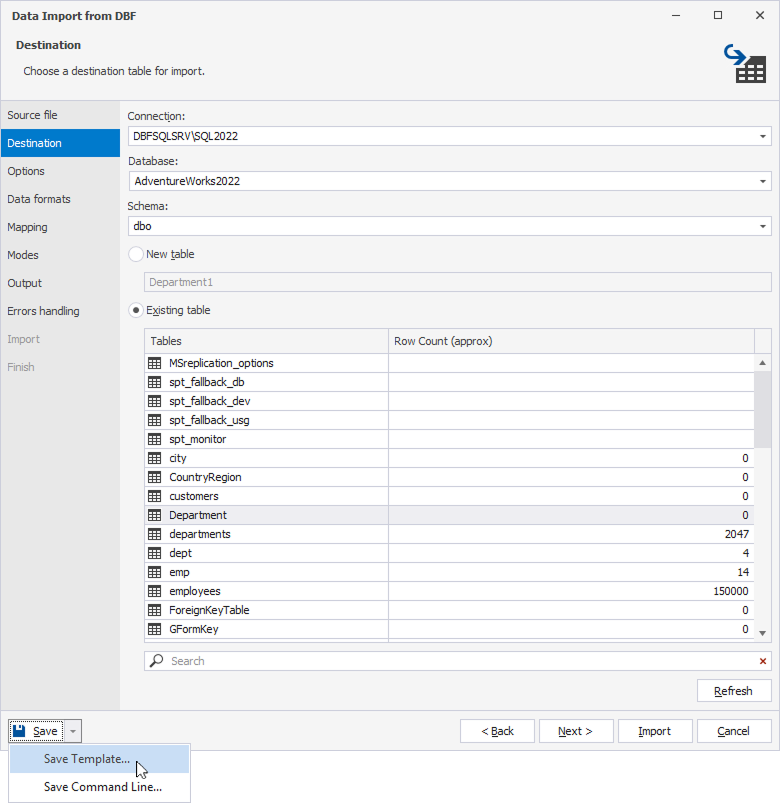Click the table icon beside CountryRegion

[x=154, y=477]
